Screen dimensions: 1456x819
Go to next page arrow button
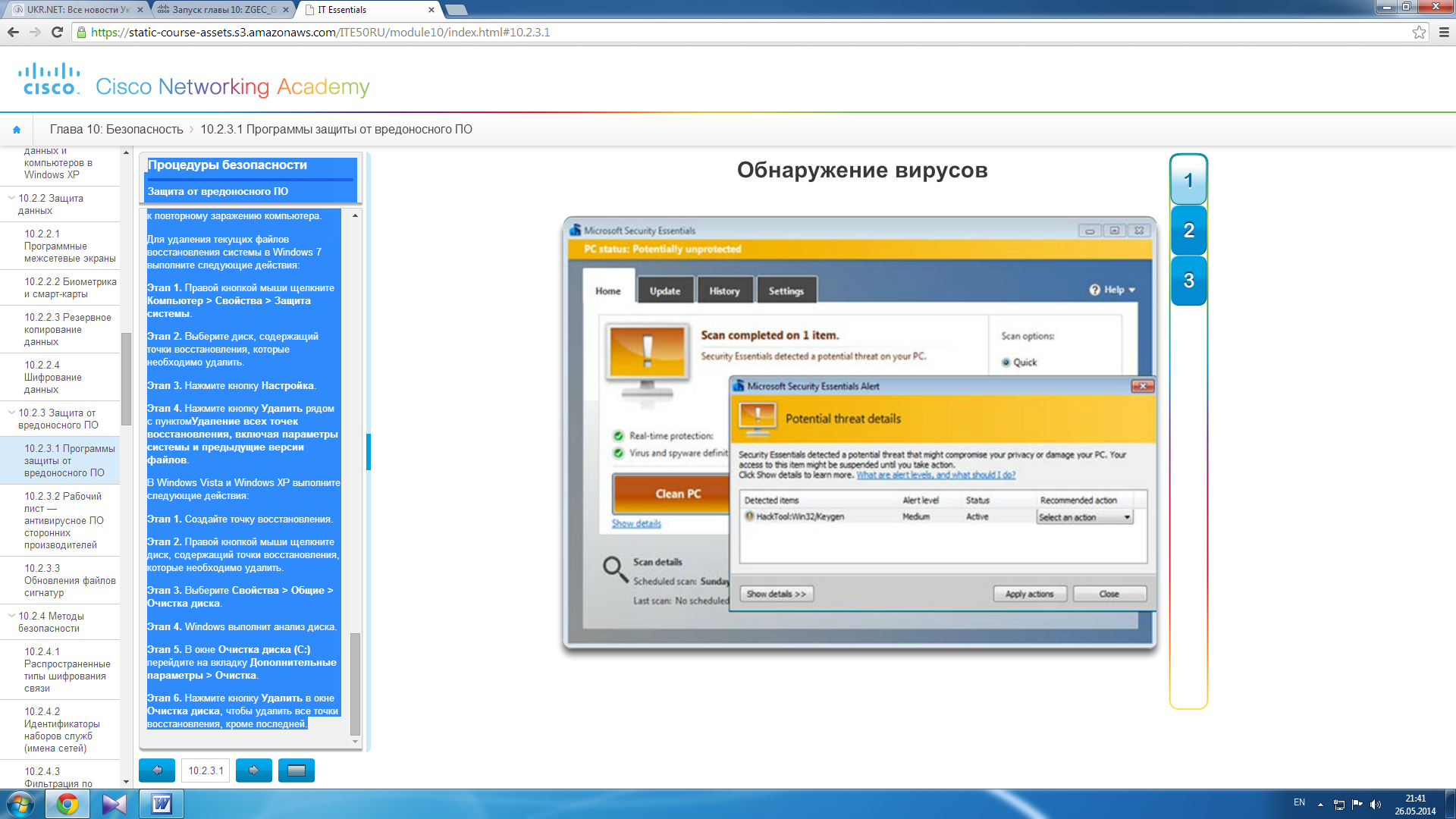pos(254,770)
